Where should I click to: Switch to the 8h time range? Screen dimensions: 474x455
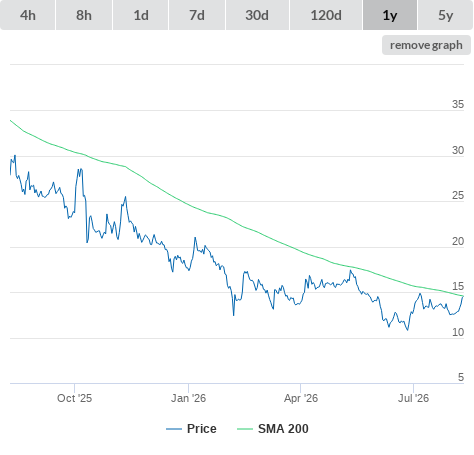(x=84, y=15)
